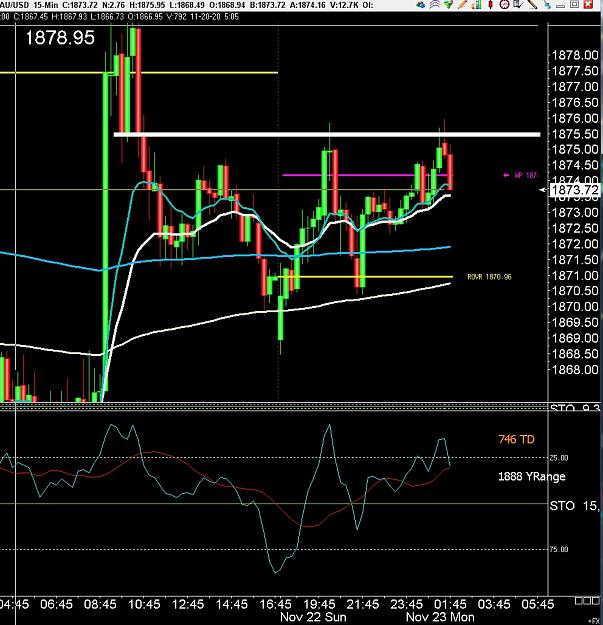Click the 01:45 time axis label
The height and width of the screenshot is (625, 603).
pos(450,604)
